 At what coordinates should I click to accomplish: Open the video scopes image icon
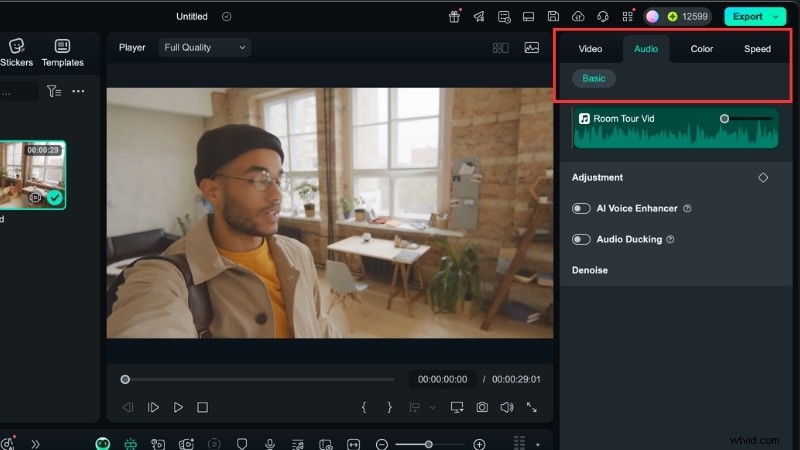click(532, 48)
